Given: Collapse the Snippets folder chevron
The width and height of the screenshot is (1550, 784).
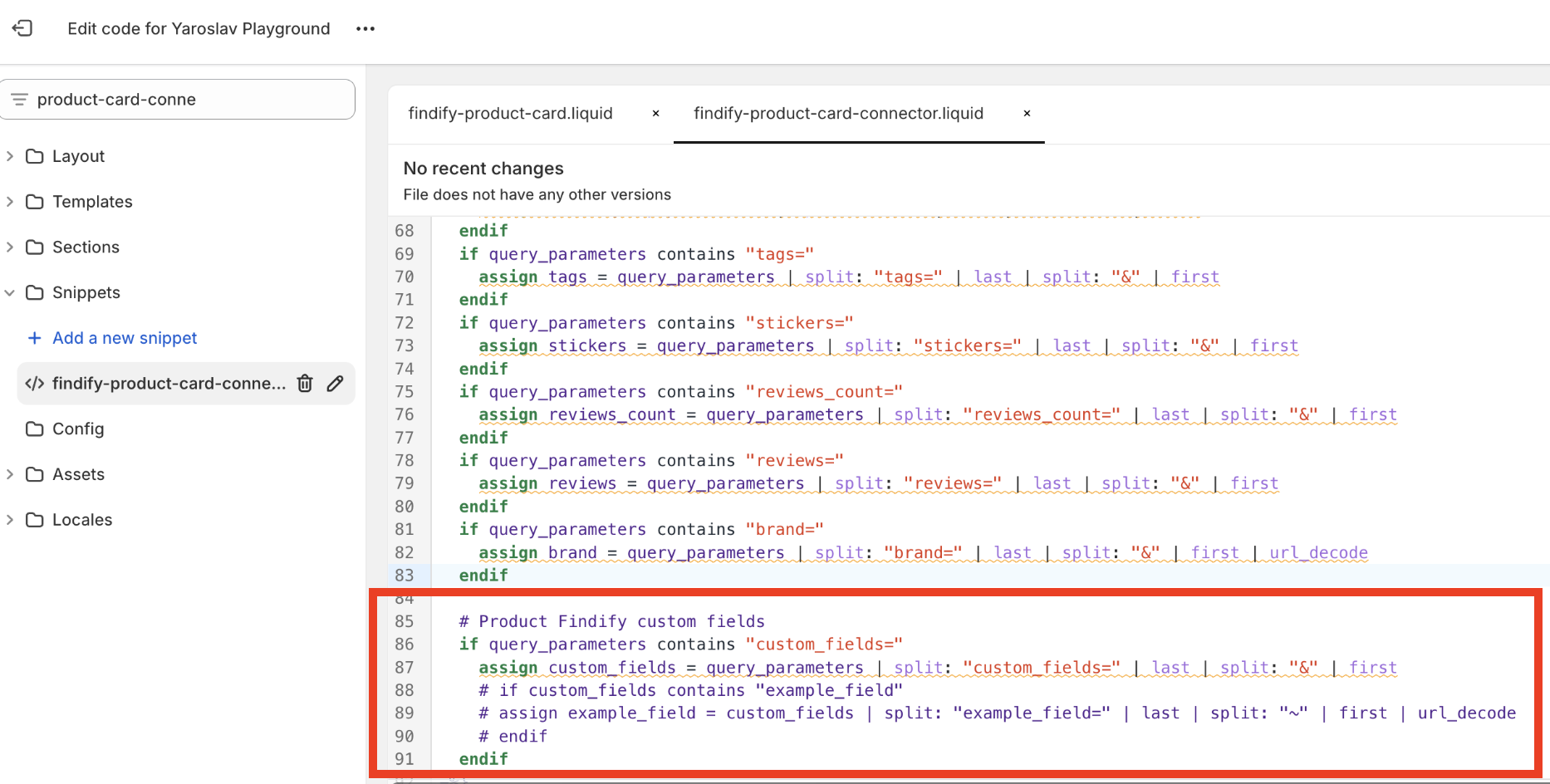Looking at the screenshot, I should tap(10, 292).
